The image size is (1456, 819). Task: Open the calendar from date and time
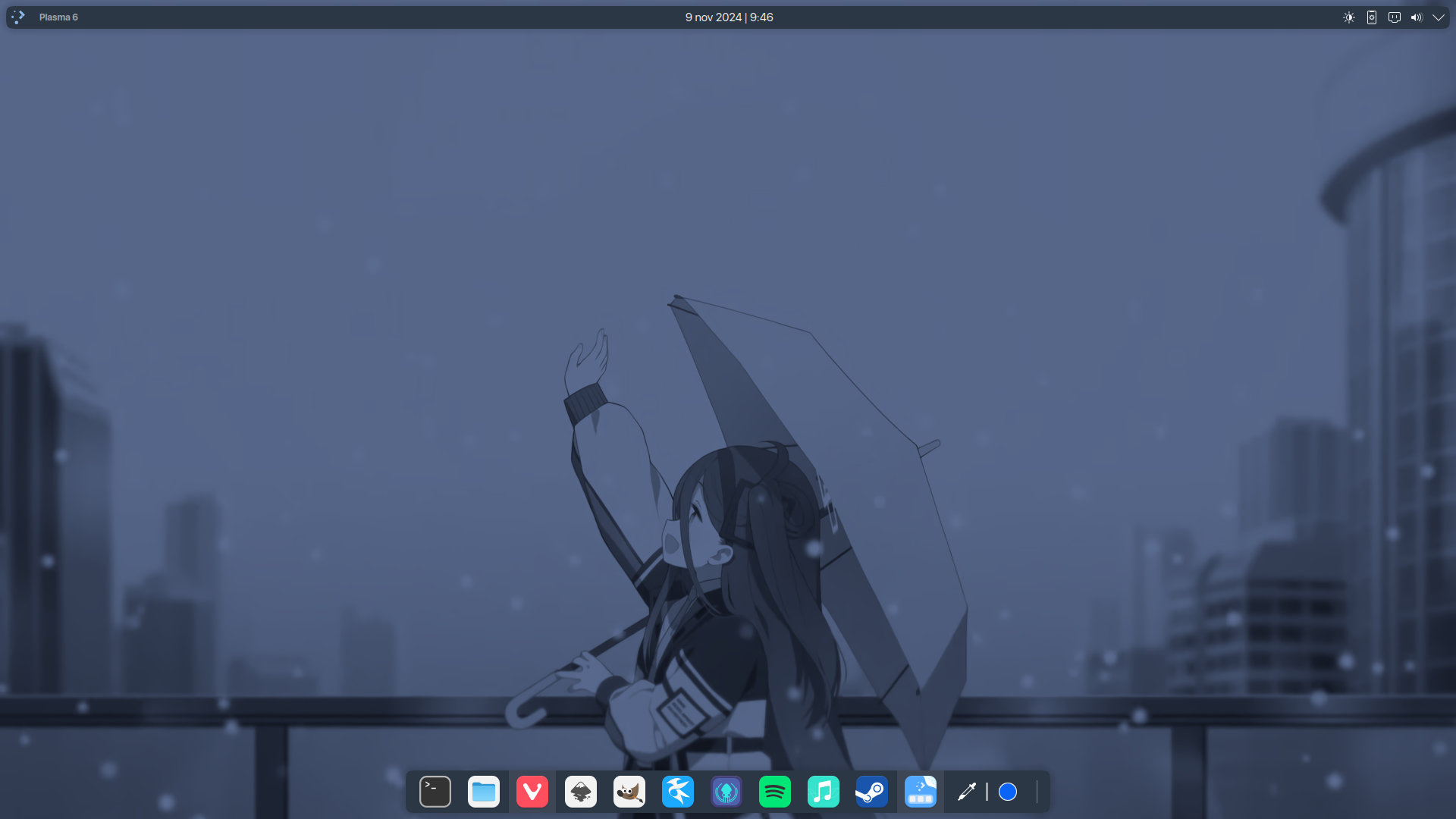tap(729, 17)
